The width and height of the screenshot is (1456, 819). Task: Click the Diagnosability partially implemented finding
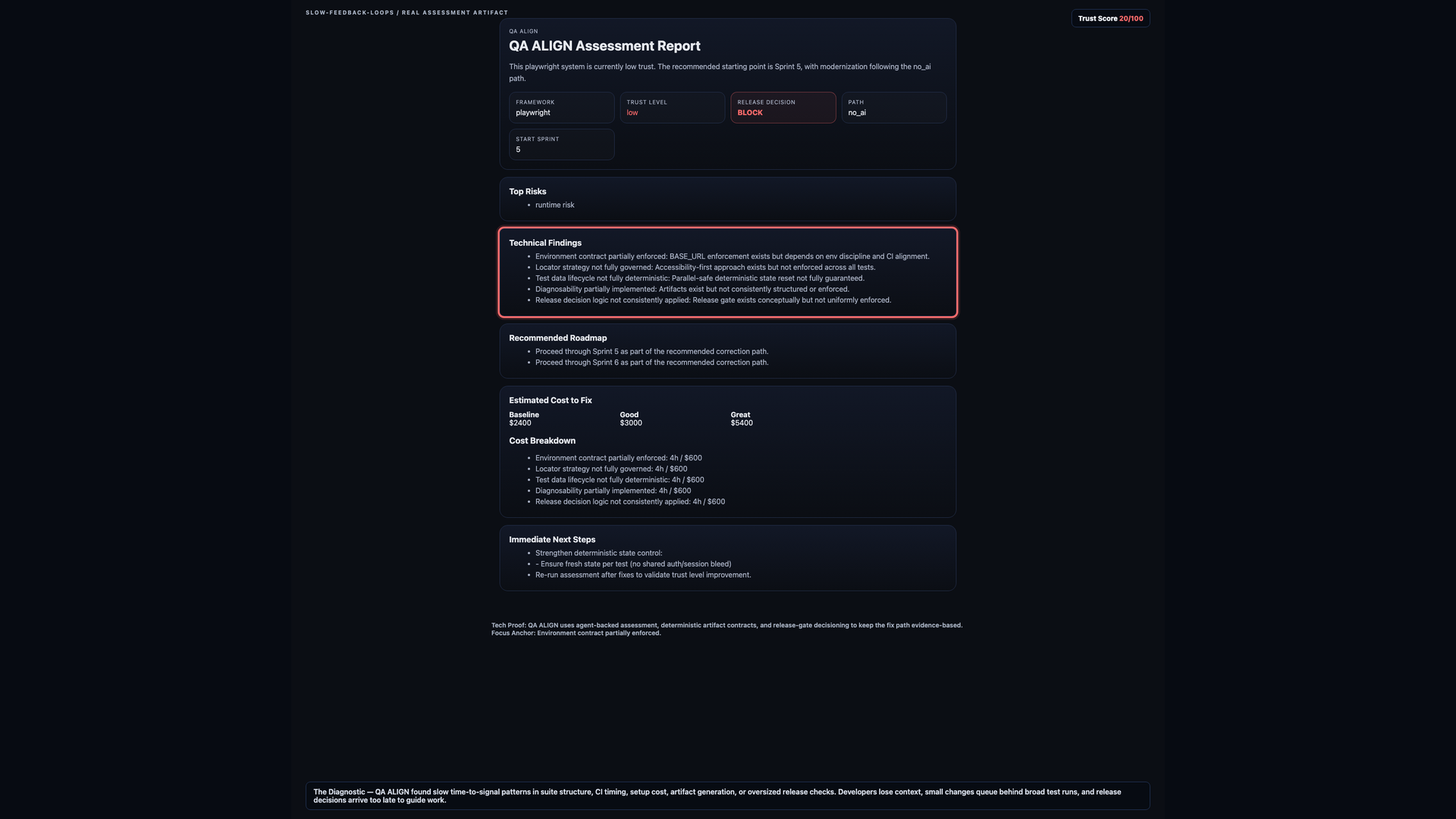[x=692, y=289]
